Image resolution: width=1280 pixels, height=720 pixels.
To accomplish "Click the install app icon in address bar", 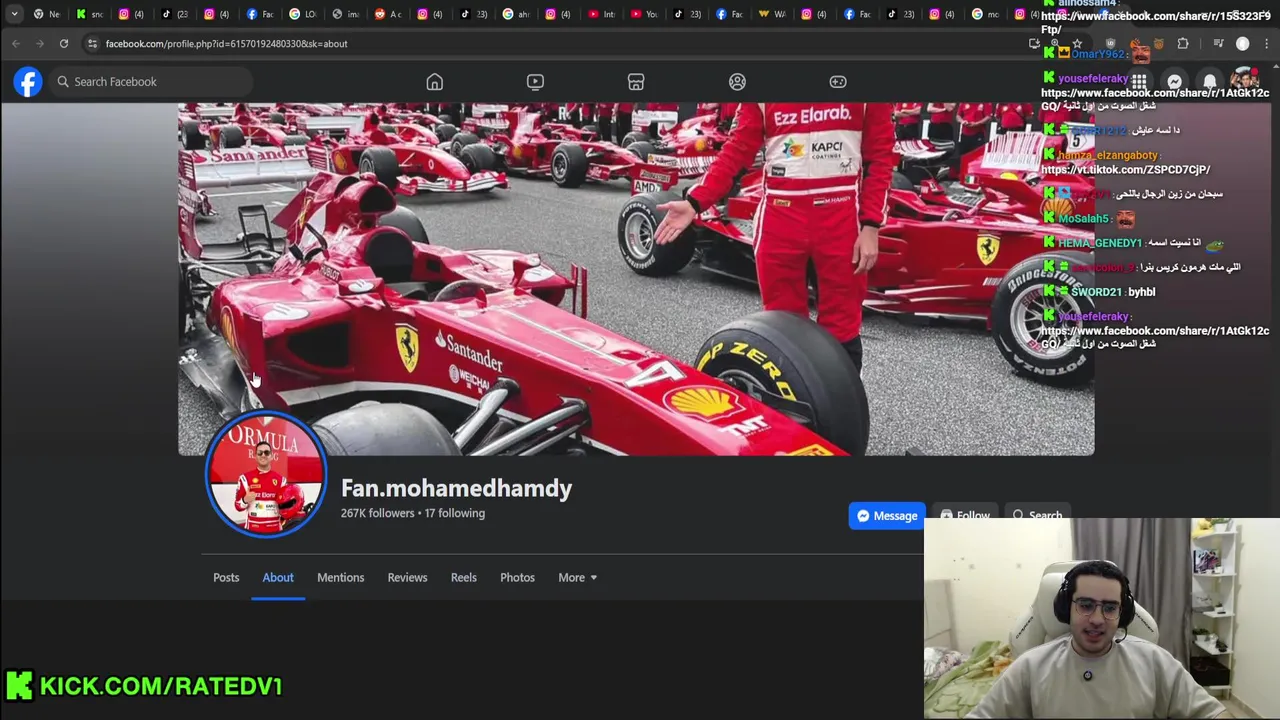I will click(x=1034, y=44).
